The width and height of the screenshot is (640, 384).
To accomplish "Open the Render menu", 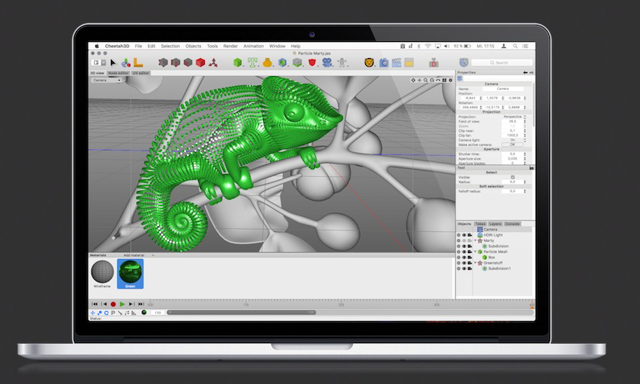I will (x=230, y=46).
